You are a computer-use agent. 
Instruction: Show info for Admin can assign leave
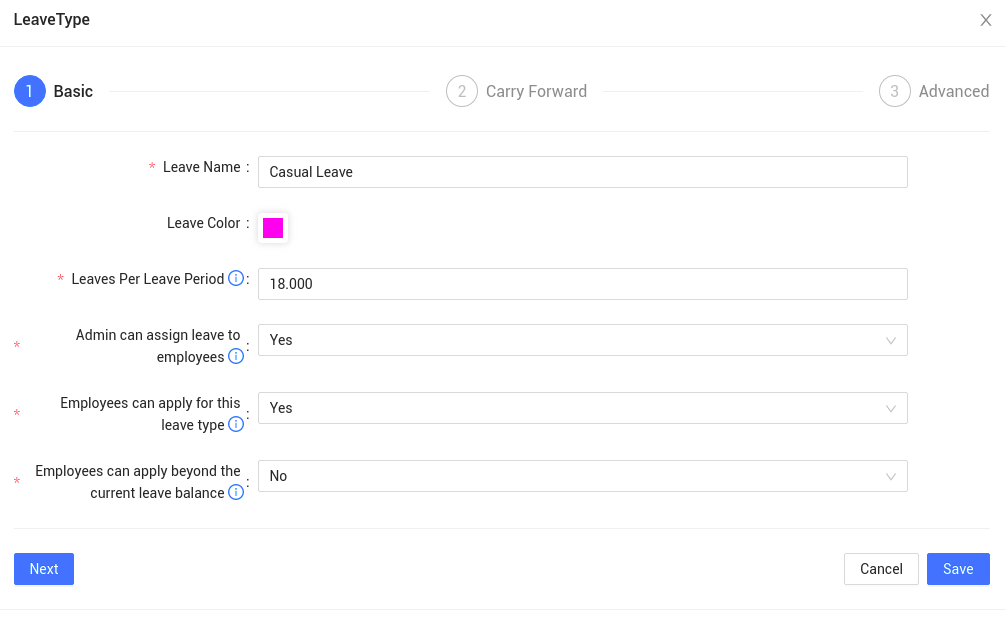236,357
